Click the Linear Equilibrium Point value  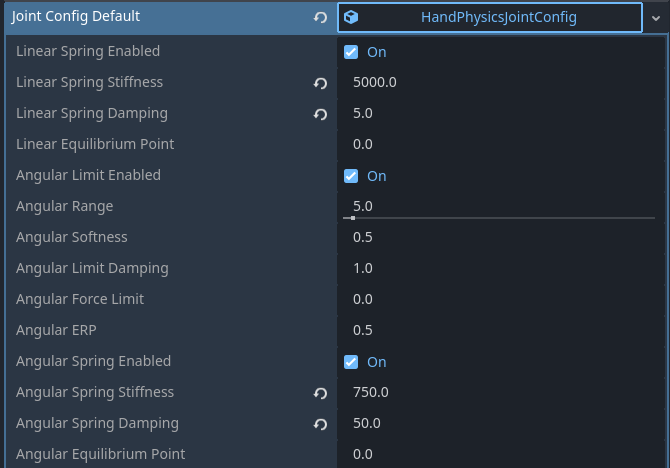point(500,145)
